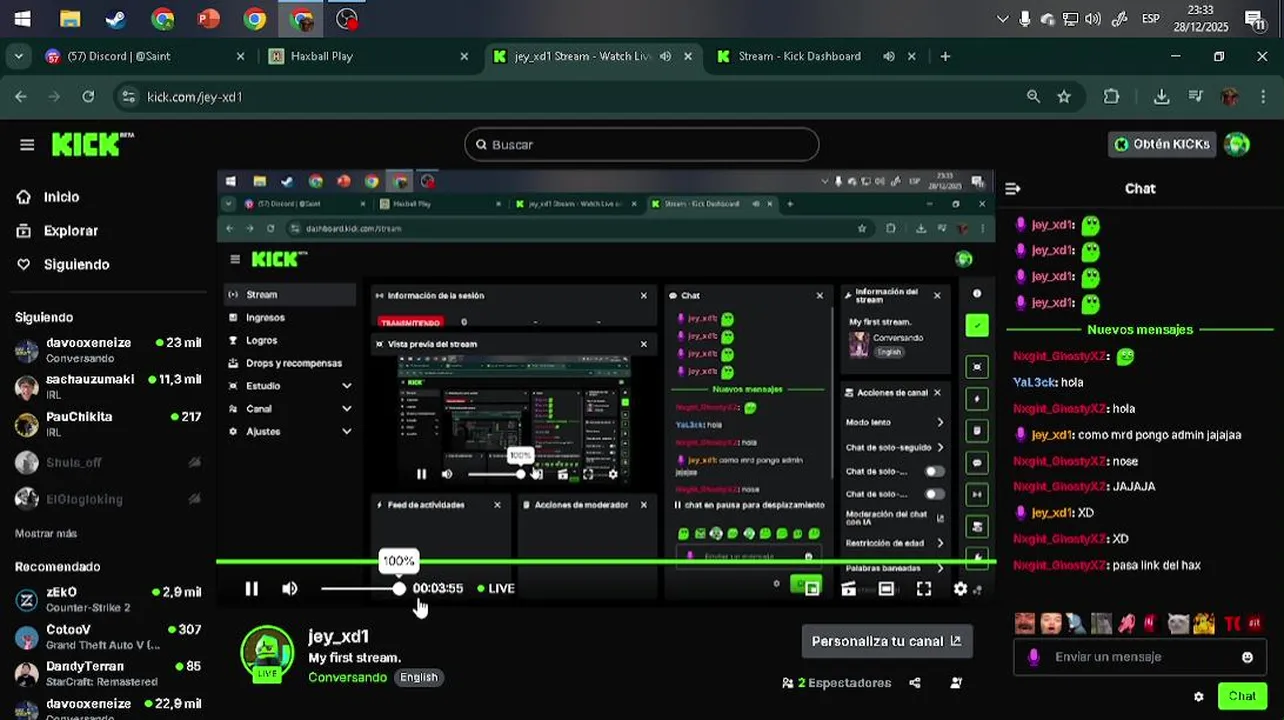Send the message with the Chat button
This screenshot has width=1284, height=720.
1242,696
